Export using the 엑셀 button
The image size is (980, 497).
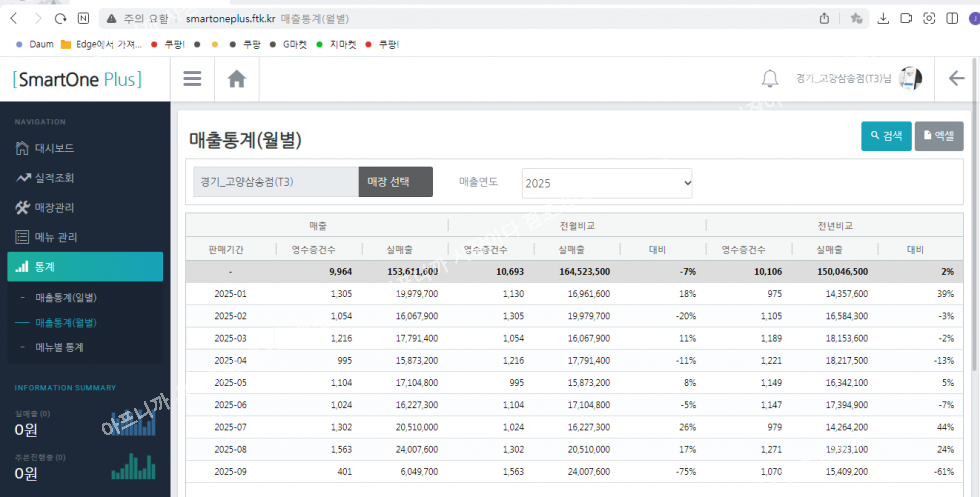[x=938, y=136]
